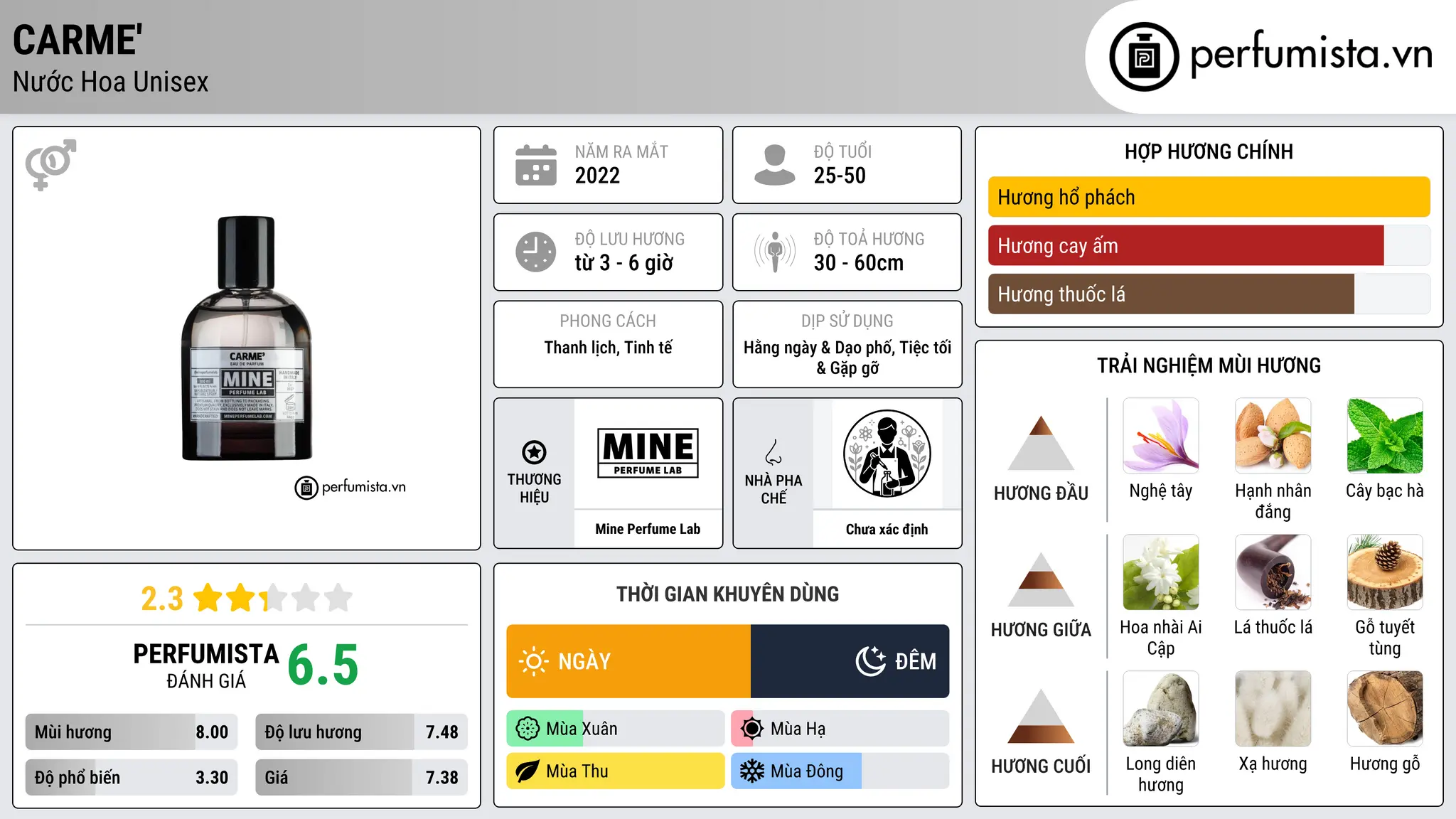Click the Mùa Hạ season bar
This screenshot has height=819, width=1456.
(840, 729)
